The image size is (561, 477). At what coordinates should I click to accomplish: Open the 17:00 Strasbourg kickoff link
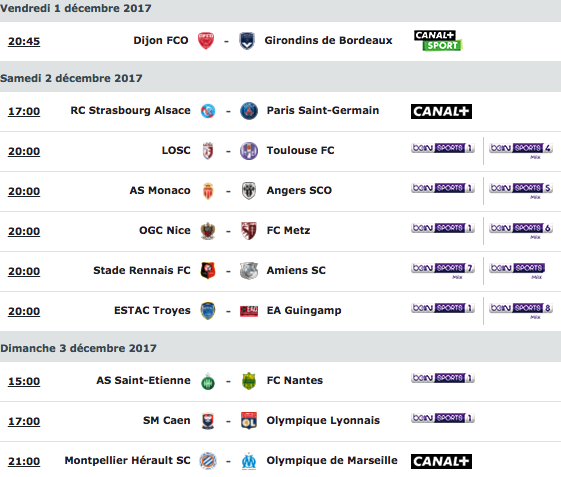(x=24, y=111)
